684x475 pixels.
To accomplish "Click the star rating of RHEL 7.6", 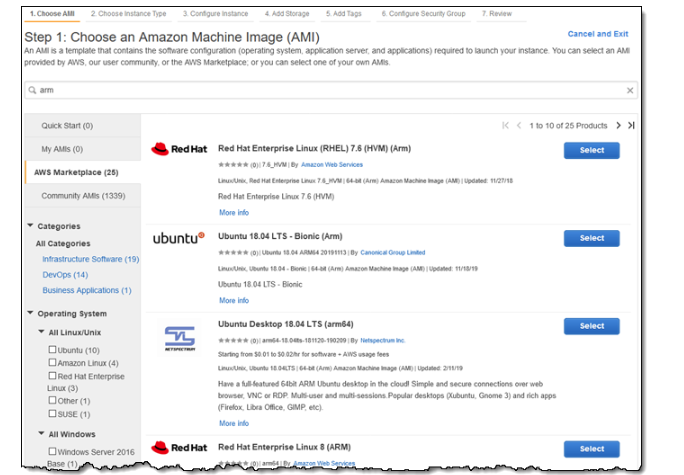I will (x=233, y=164).
